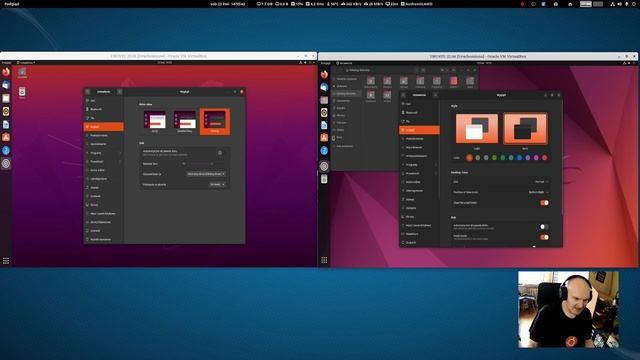Choose the Dark style in right Settings
The width and height of the screenshot is (640, 360).
525,129
